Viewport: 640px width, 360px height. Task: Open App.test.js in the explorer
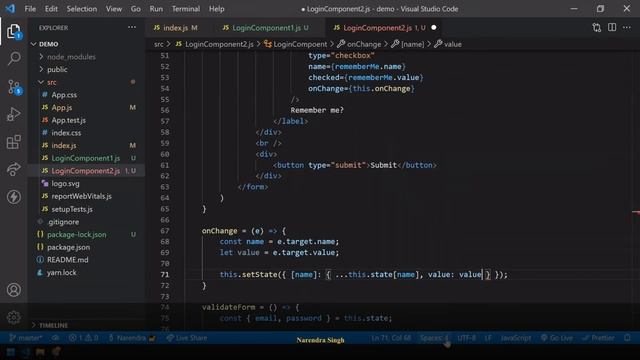coord(68,120)
